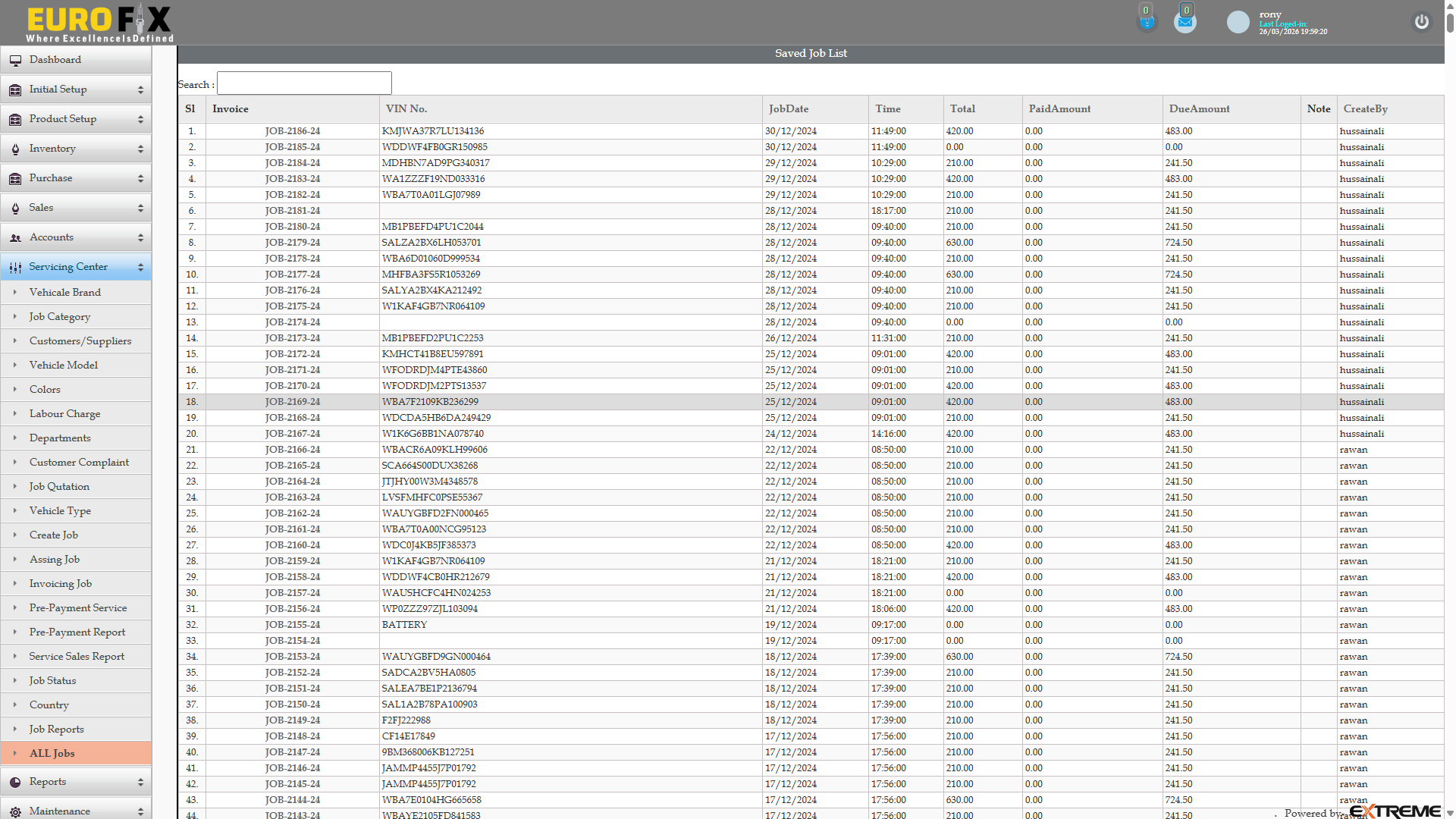
Task: Click inside the Search field
Action: [303, 83]
